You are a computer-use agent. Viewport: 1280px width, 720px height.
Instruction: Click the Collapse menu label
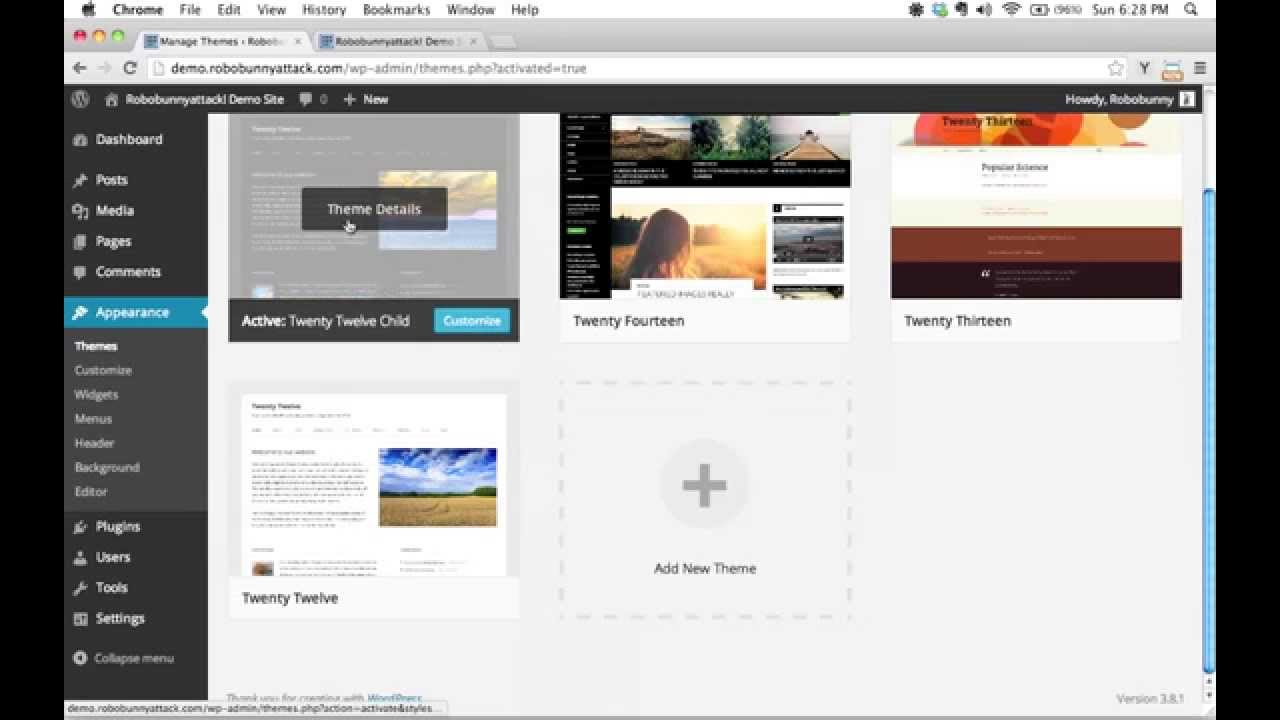pyautogui.click(x=134, y=658)
